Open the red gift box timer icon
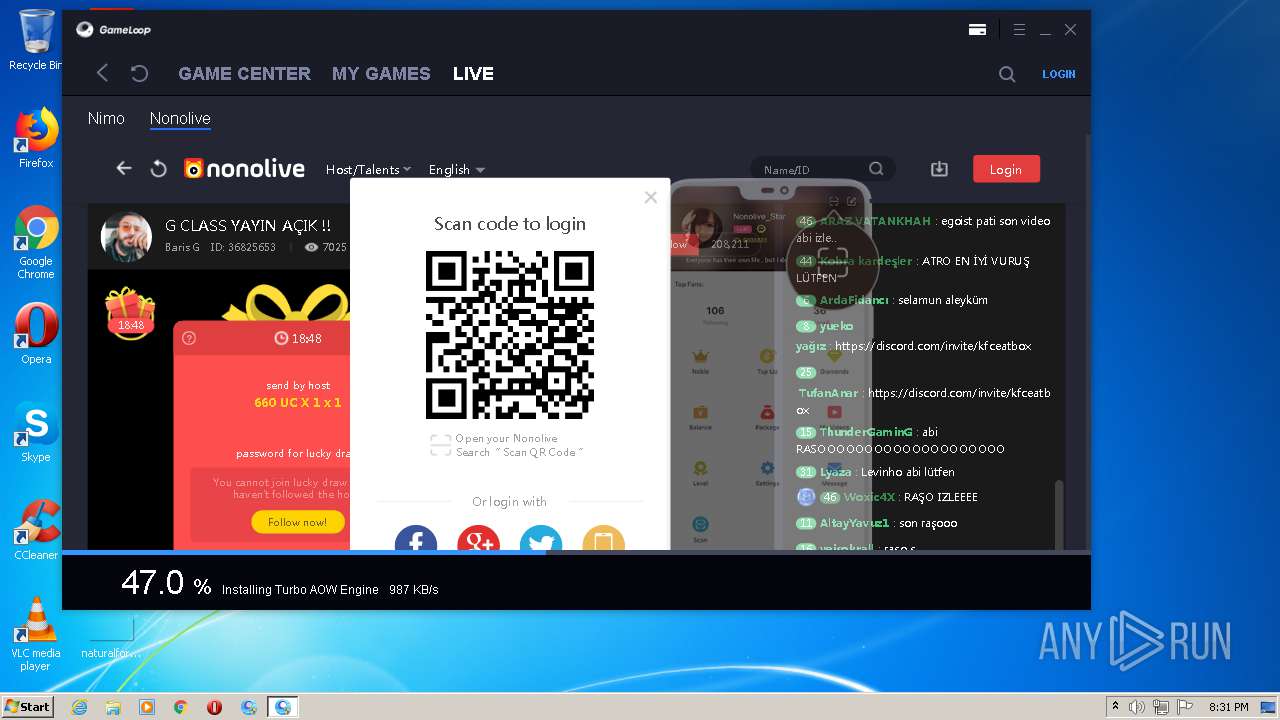The width and height of the screenshot is (1280, 720). (x=131, y=313)
